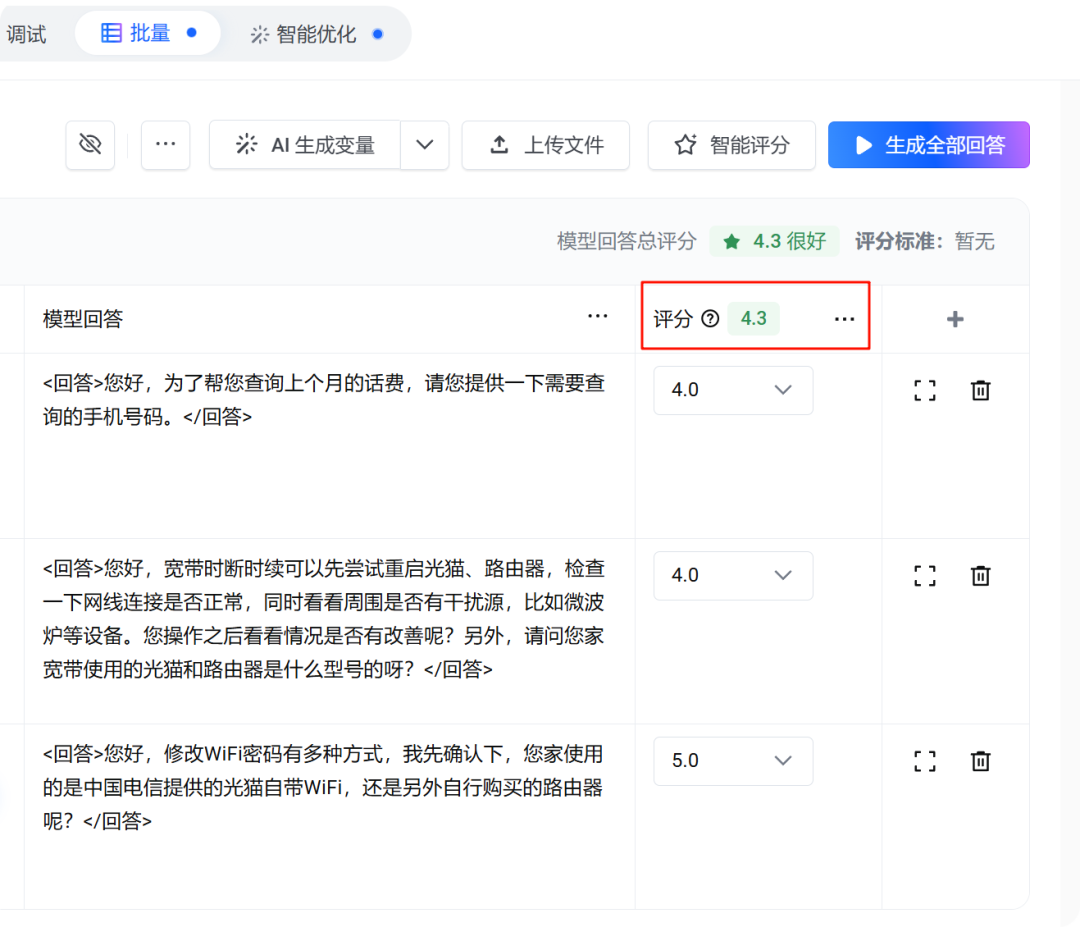Open the first row's 4.0 score dropdown
This screenshot has width=1080, height=927.
tap(733, 390)
